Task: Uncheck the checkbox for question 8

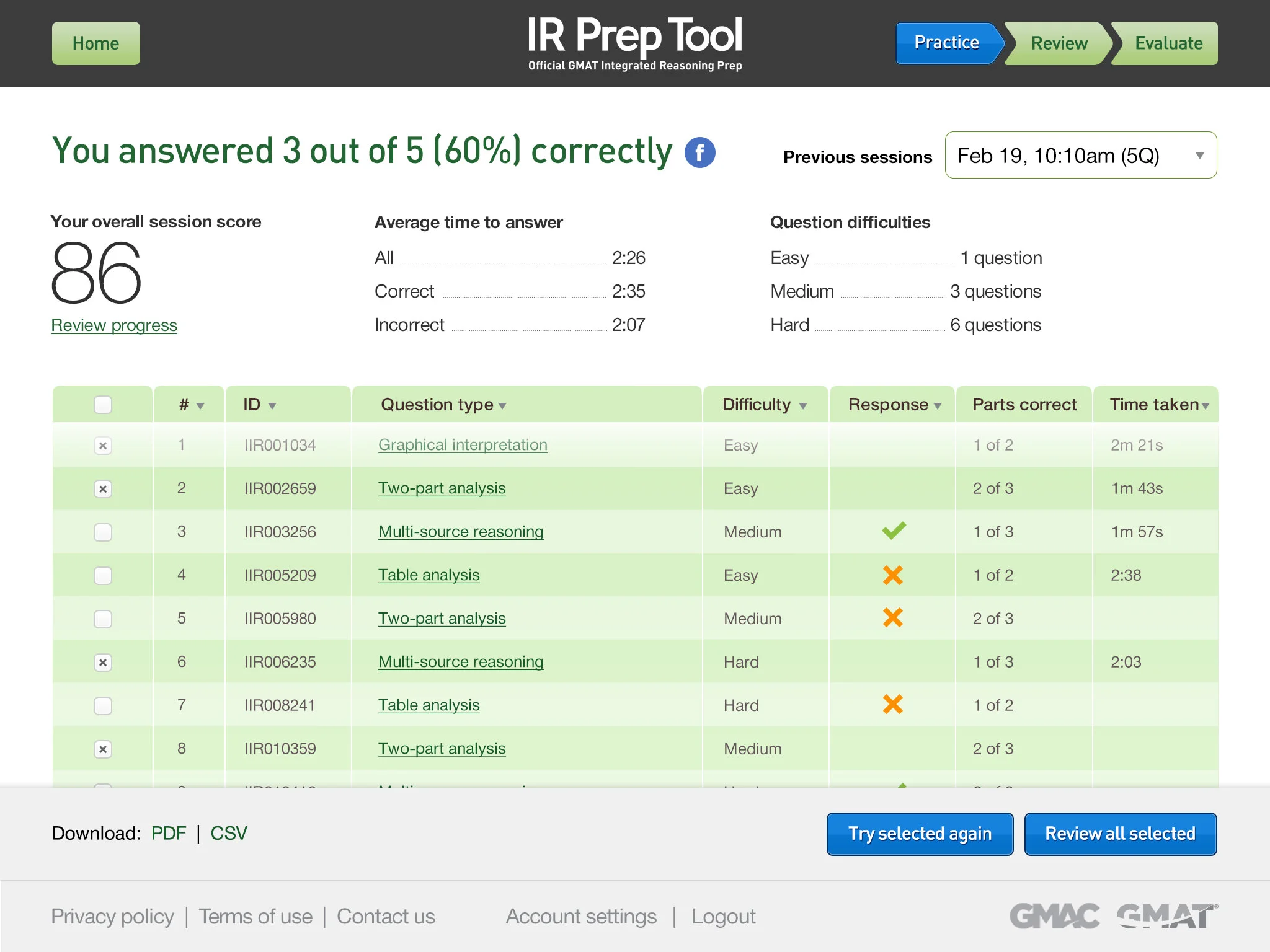Action: [x=103, y=749]
